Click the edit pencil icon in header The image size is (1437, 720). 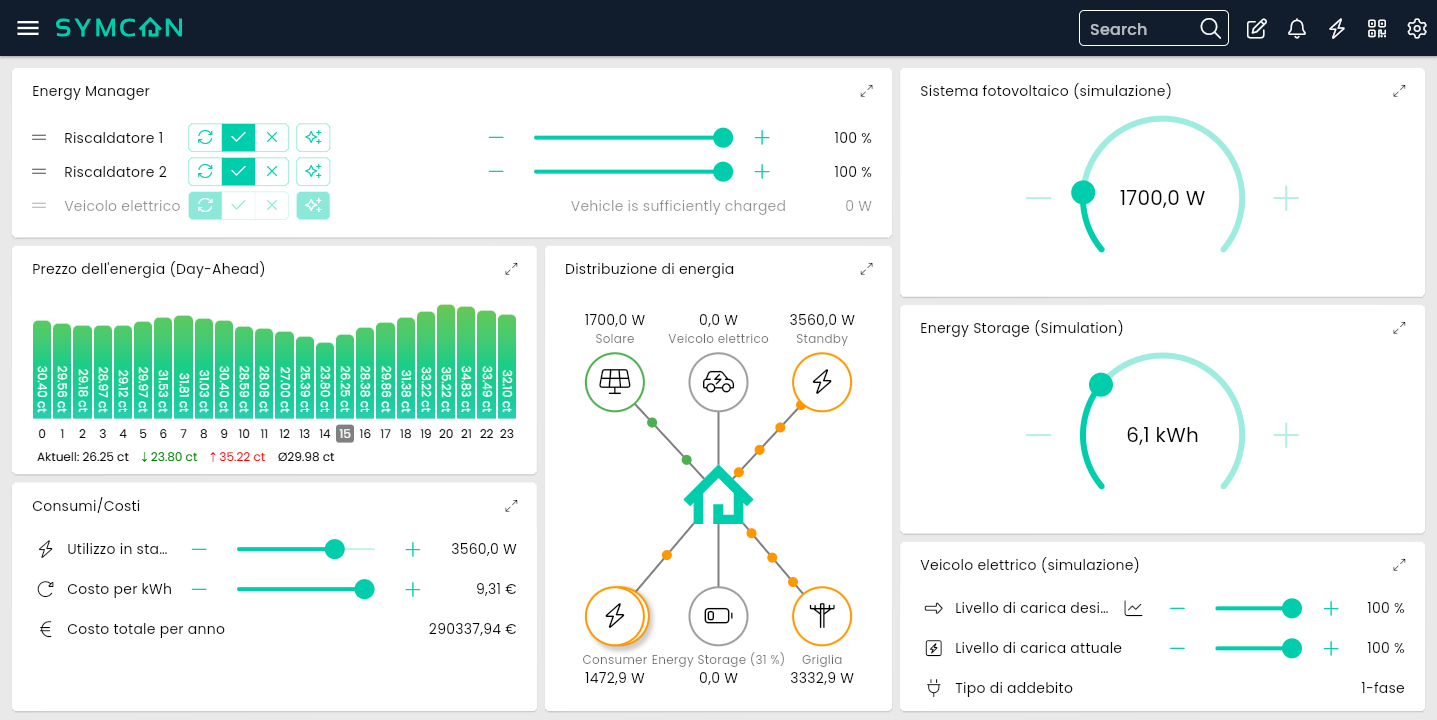[x=1257, y=29]
